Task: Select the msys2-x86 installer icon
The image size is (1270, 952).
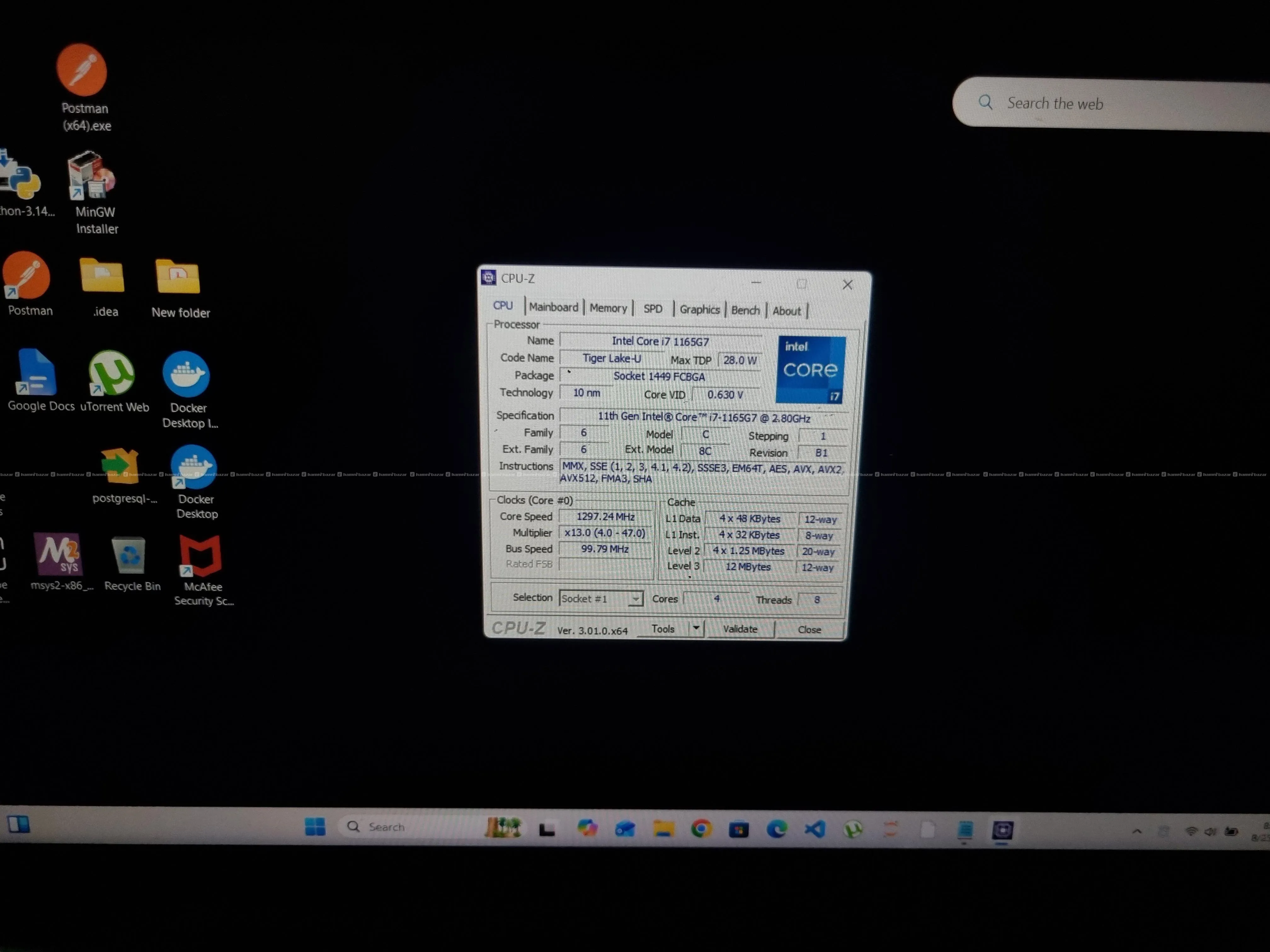Action: 60,562
